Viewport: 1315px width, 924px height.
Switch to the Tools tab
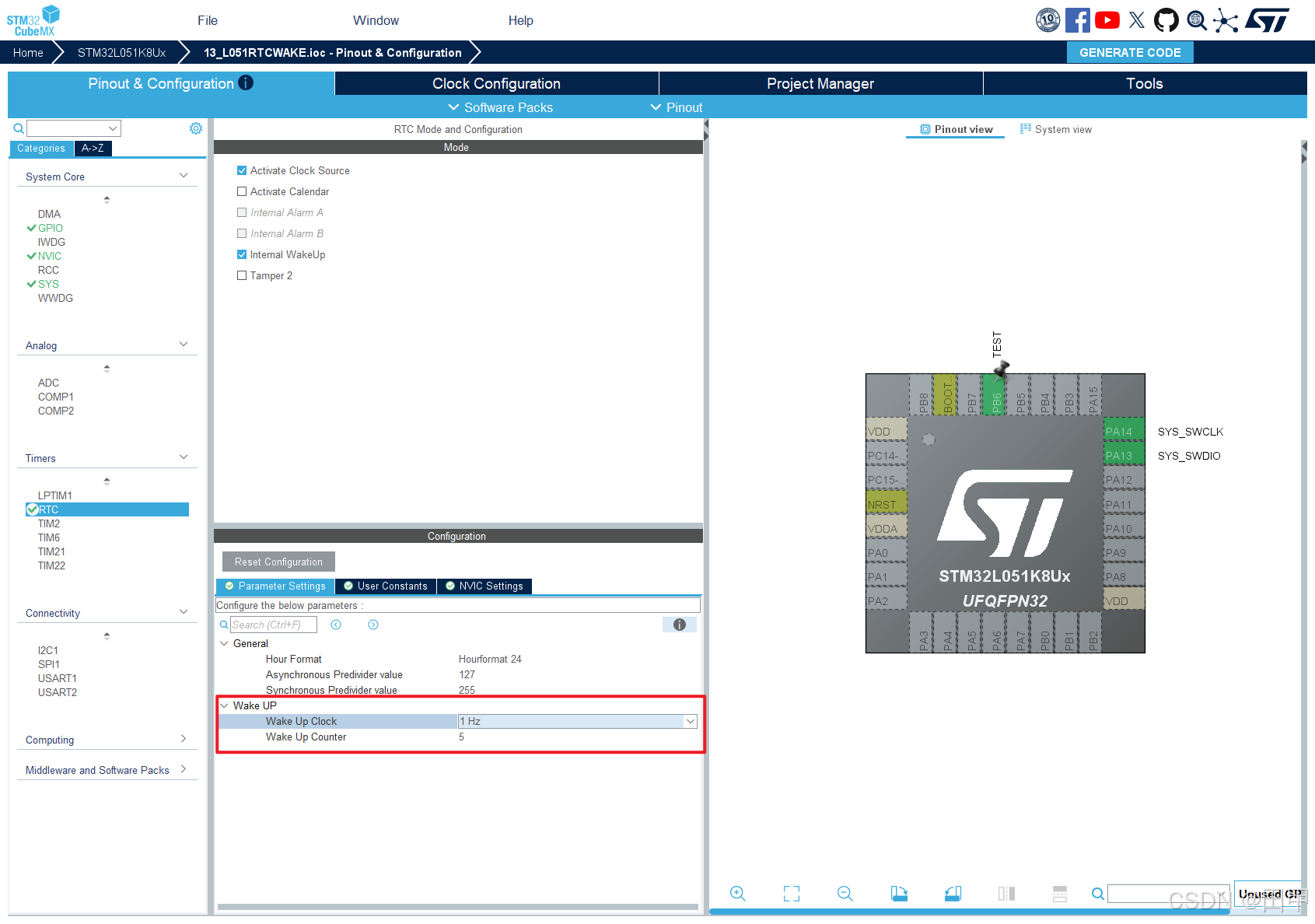click(x=1145, y=83)
